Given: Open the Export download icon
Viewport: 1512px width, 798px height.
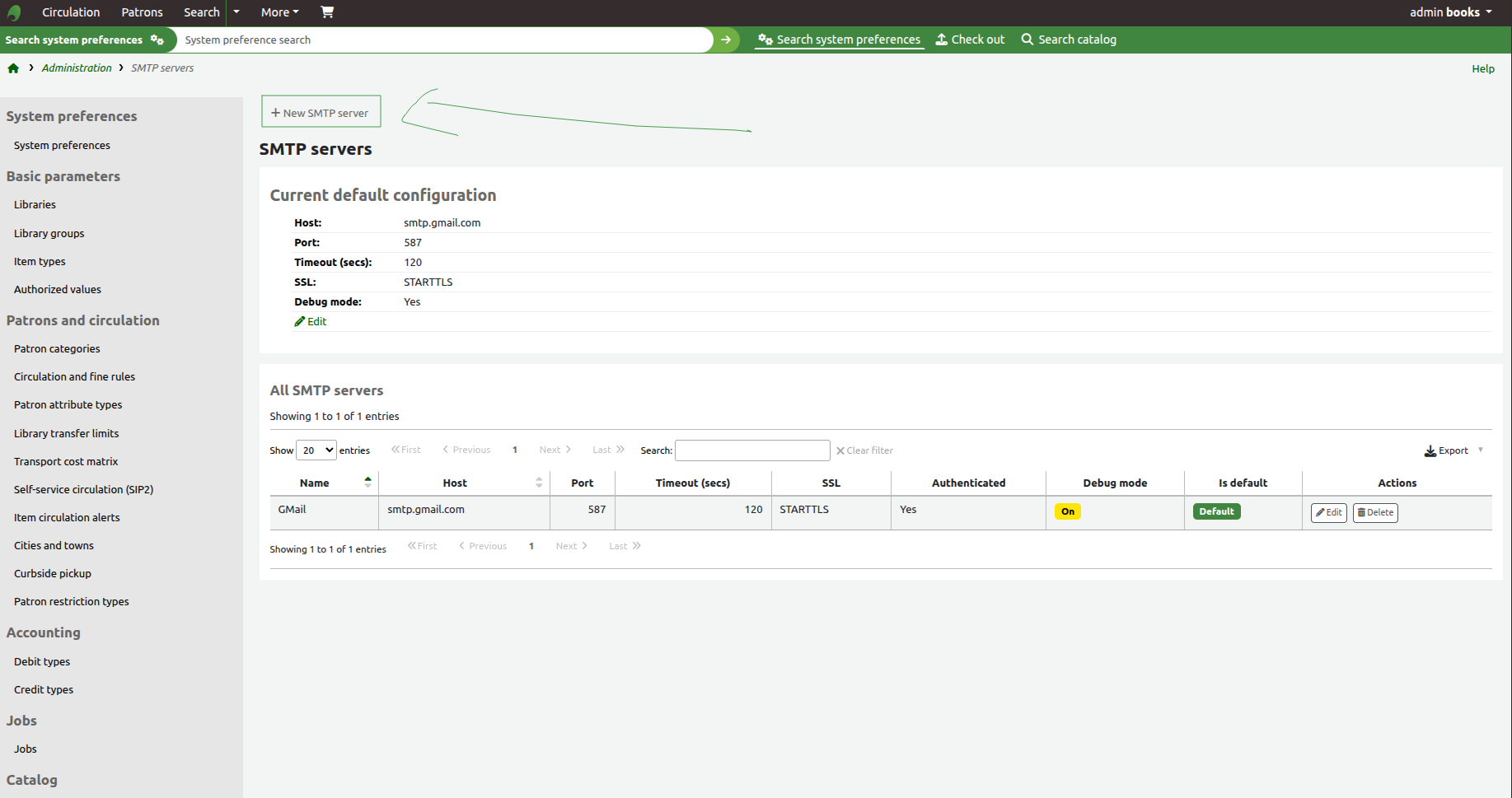Looking at the screenshot, I should tap(1431, 450).
